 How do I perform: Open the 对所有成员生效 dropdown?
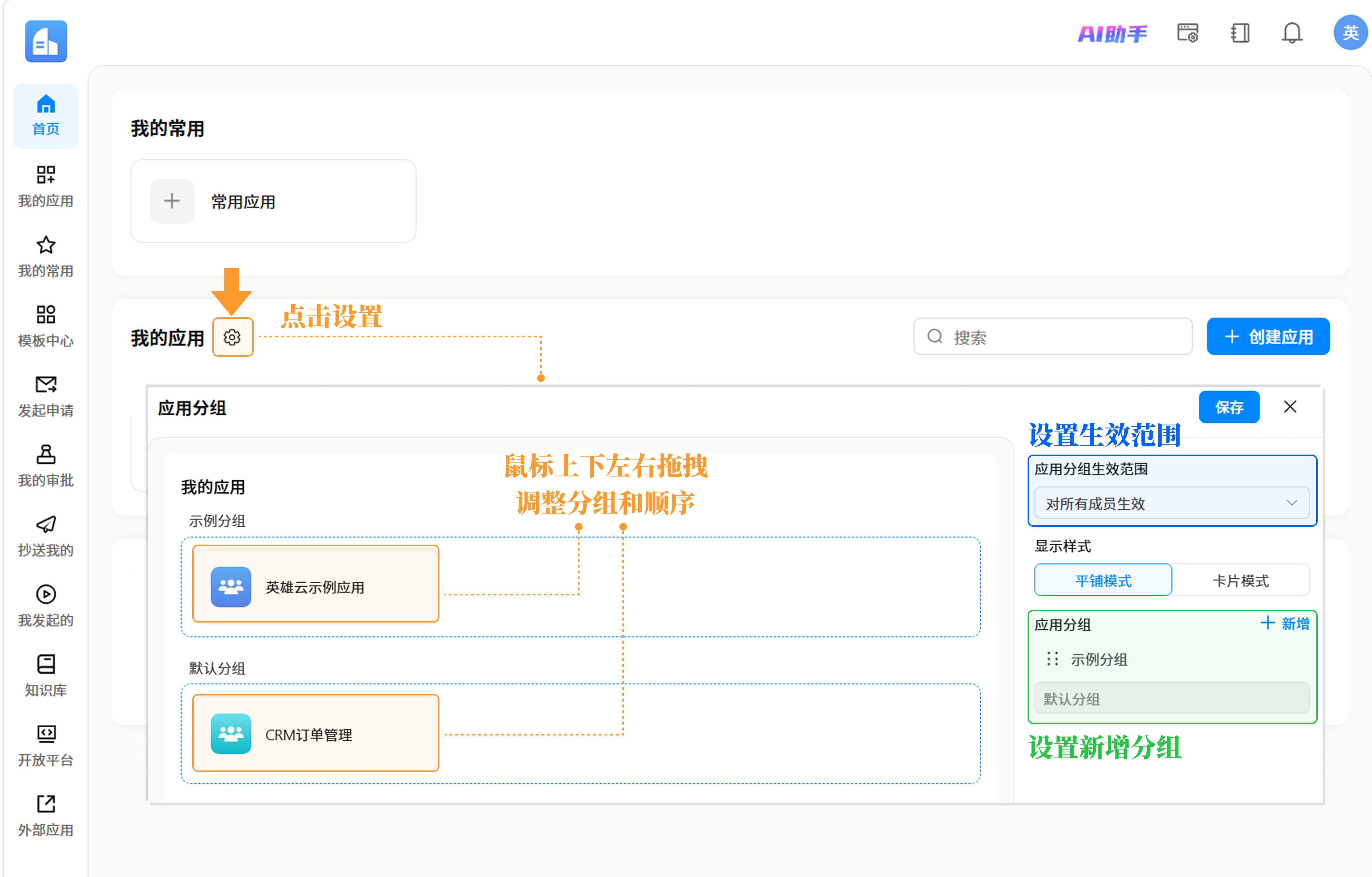click(1172, 503)
